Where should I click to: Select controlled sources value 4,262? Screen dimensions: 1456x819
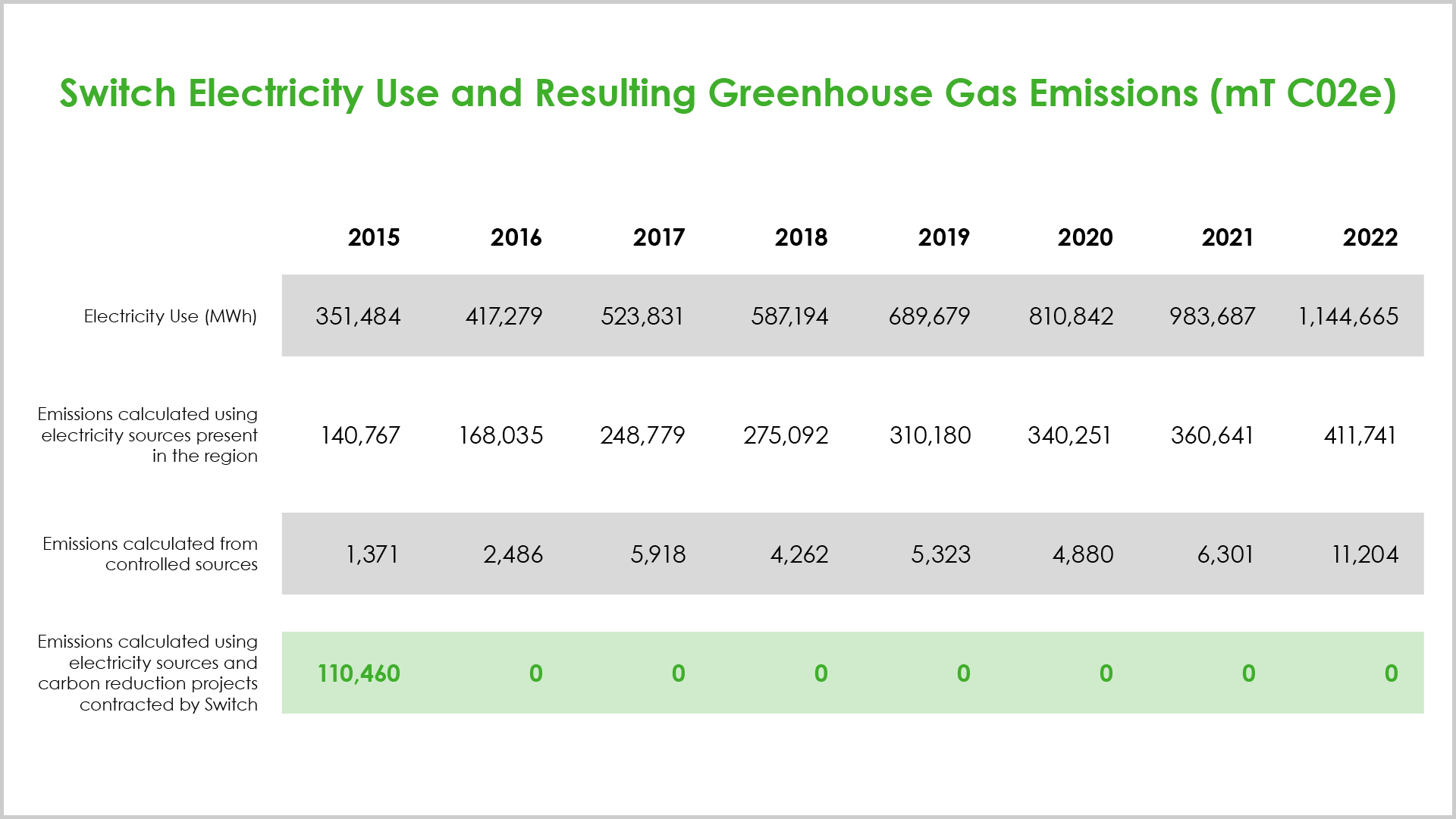click(x=799, y=554)
